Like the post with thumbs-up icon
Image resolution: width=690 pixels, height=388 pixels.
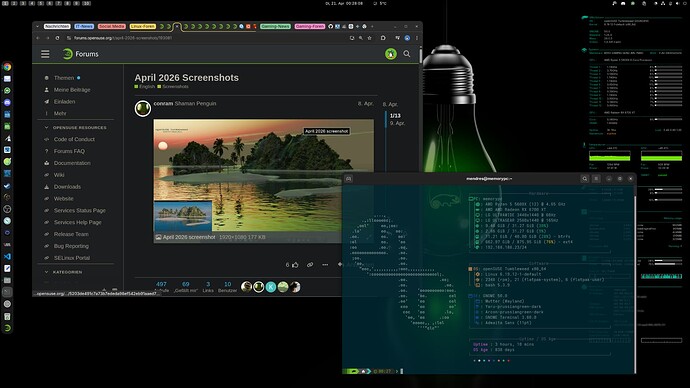point(295,265)
